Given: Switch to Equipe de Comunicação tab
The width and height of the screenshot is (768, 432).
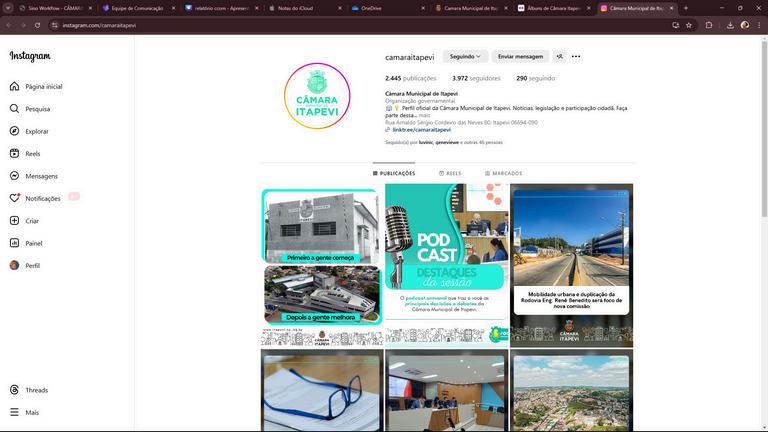Looking at the screenshot, I should click(138, 8).
